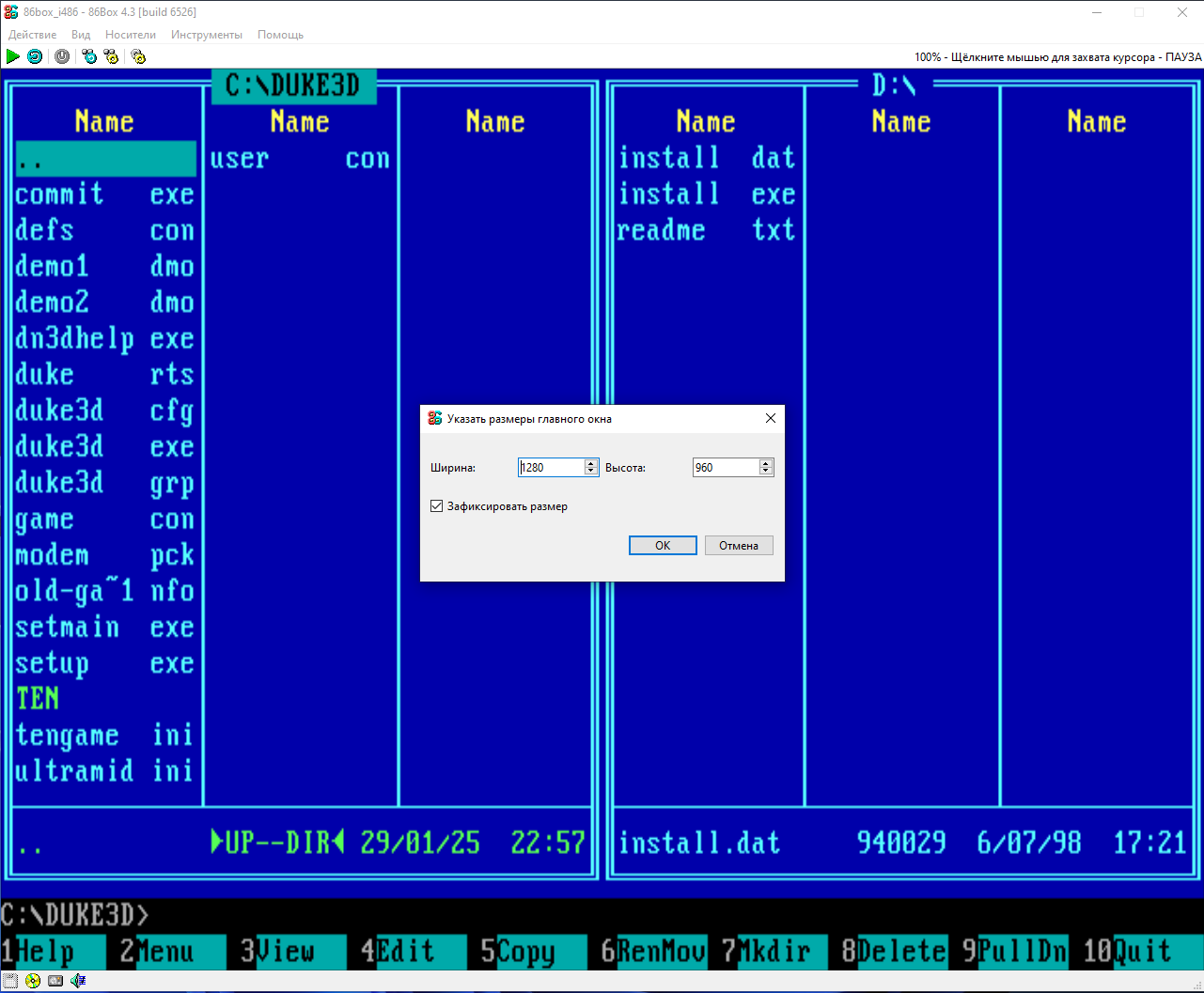Screen dimensions: 1204x993
Task: Click the hard reset toolbar icon
Action: click(35, 56)
